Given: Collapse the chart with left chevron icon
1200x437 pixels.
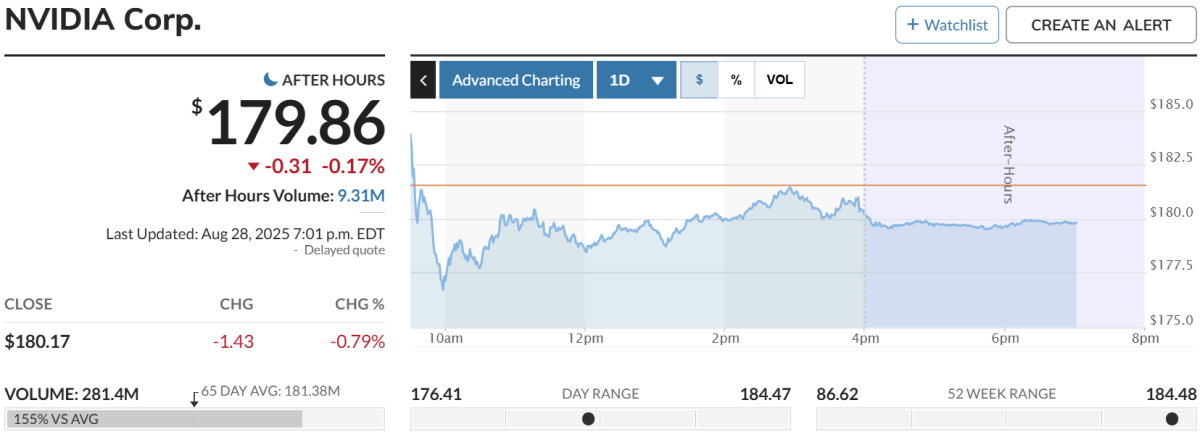Looking at the screenshot, I should pos(424,80).
